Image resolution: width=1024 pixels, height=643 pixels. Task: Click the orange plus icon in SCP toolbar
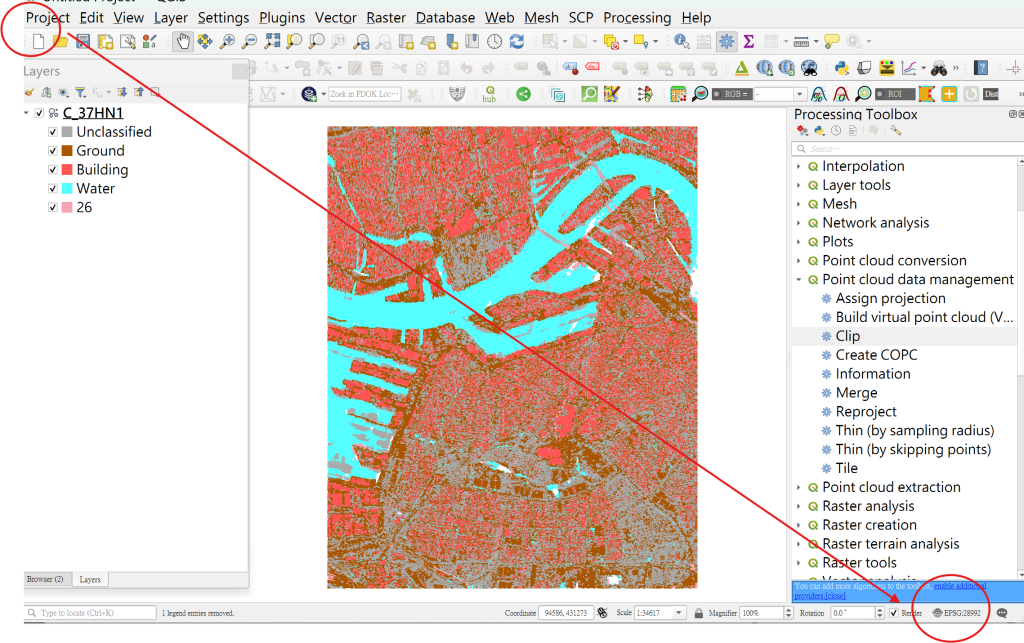[949, 94]
